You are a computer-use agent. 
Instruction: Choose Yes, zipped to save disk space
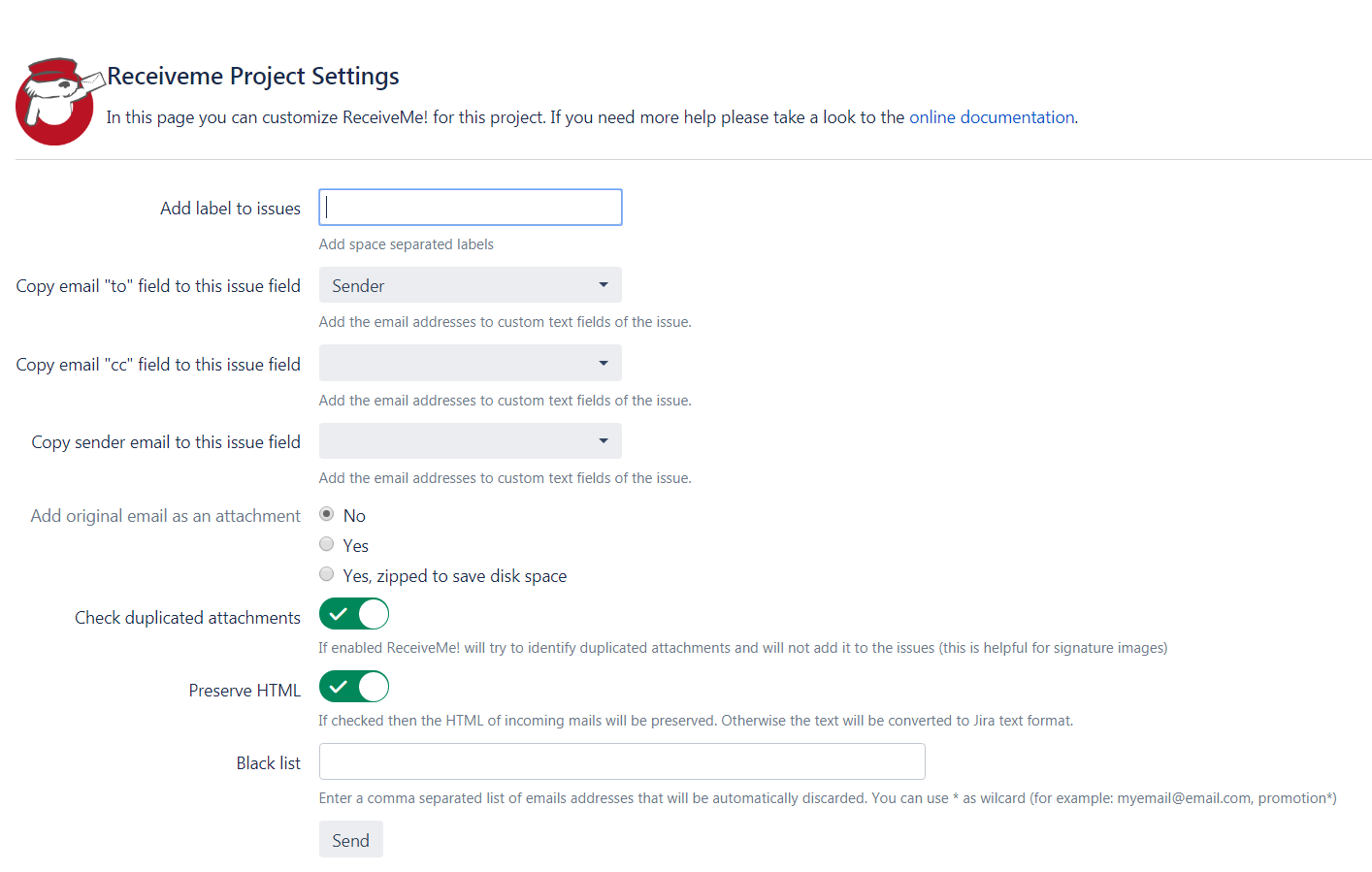[x=327, y=574]
